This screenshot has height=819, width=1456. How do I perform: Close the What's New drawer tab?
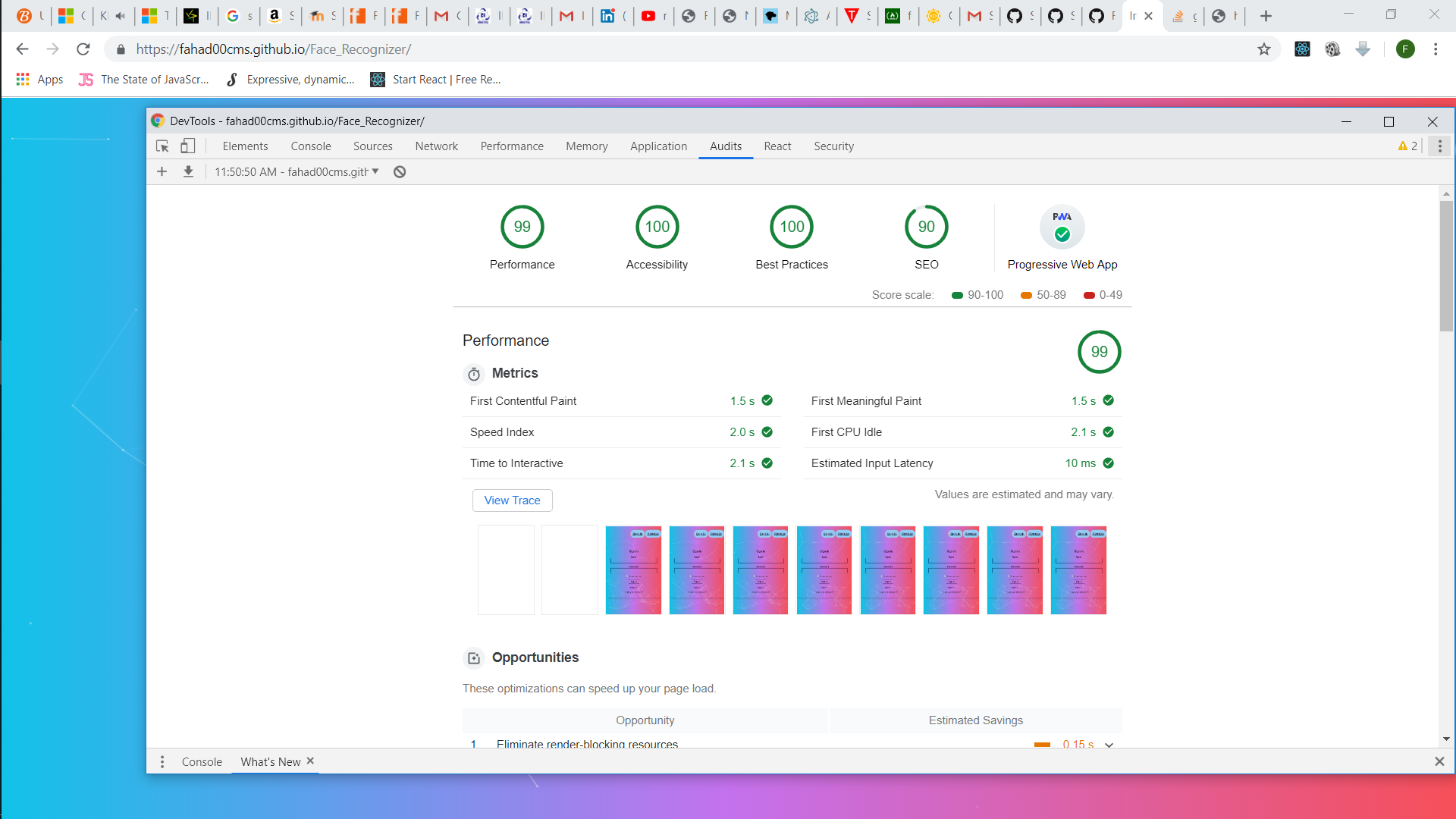[310, 761]
